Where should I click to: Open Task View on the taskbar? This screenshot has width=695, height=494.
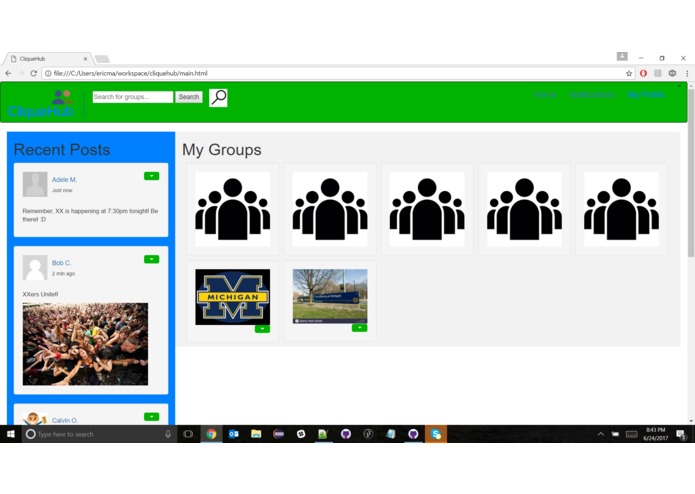(x=188, y=434)
